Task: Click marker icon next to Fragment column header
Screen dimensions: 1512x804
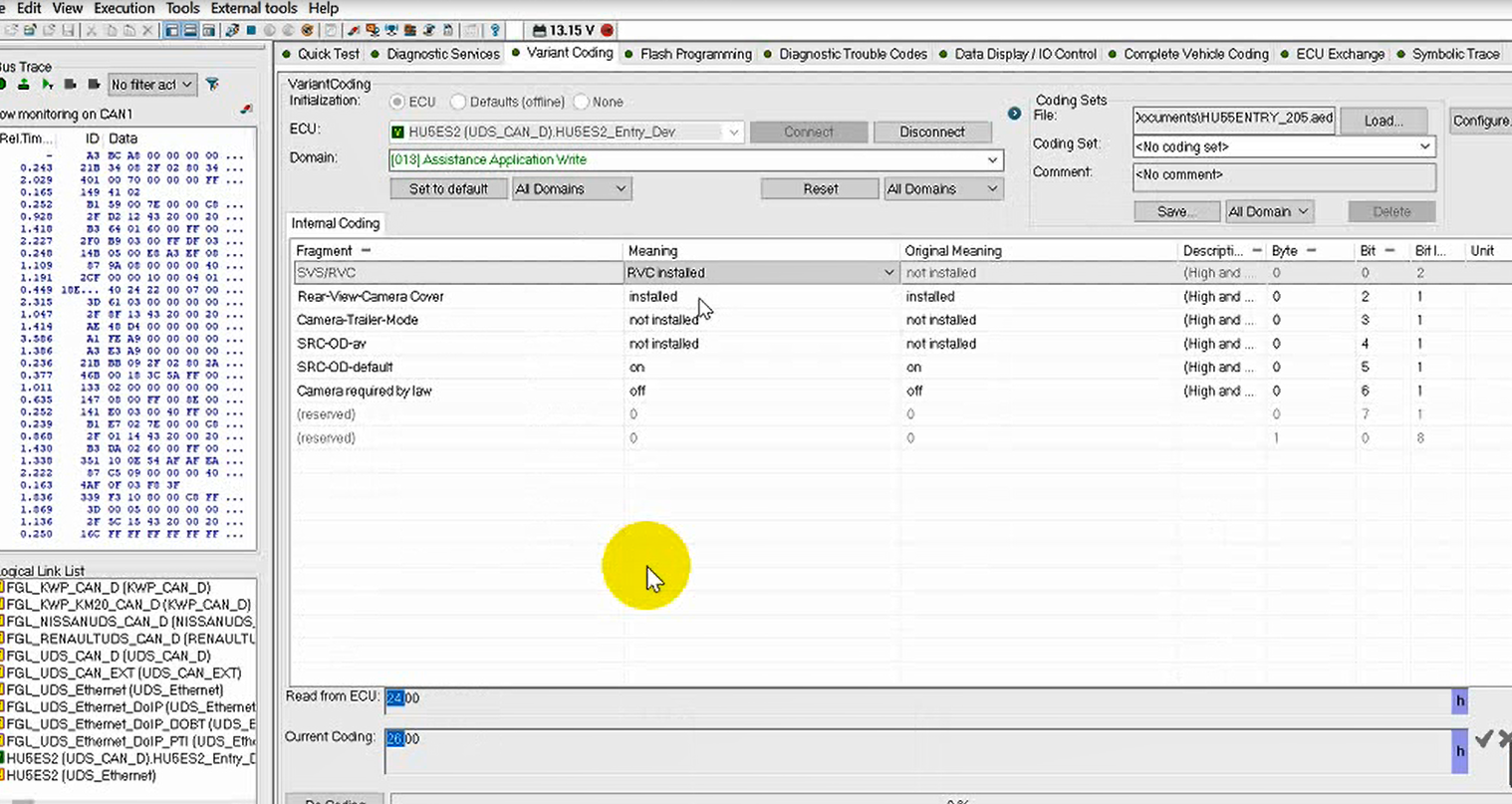Action: pos(366,251)
